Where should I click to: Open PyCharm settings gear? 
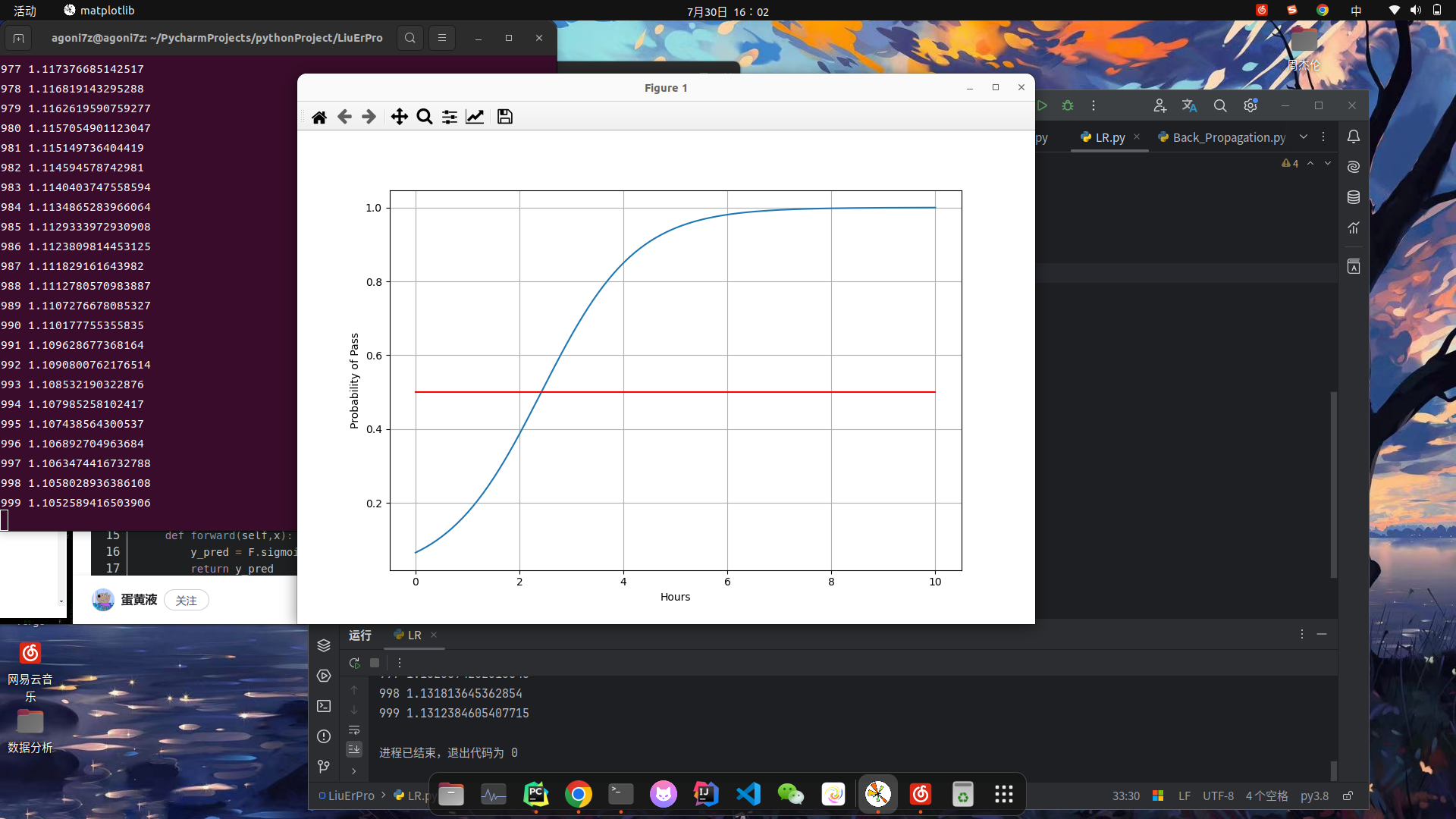(x=1250, y=105)
